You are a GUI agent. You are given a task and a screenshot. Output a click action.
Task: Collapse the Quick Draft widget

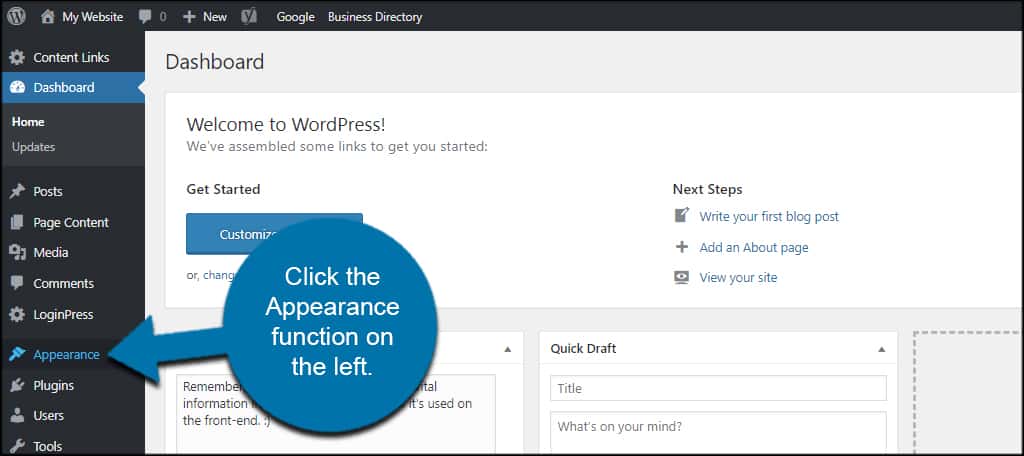[882, 350]
